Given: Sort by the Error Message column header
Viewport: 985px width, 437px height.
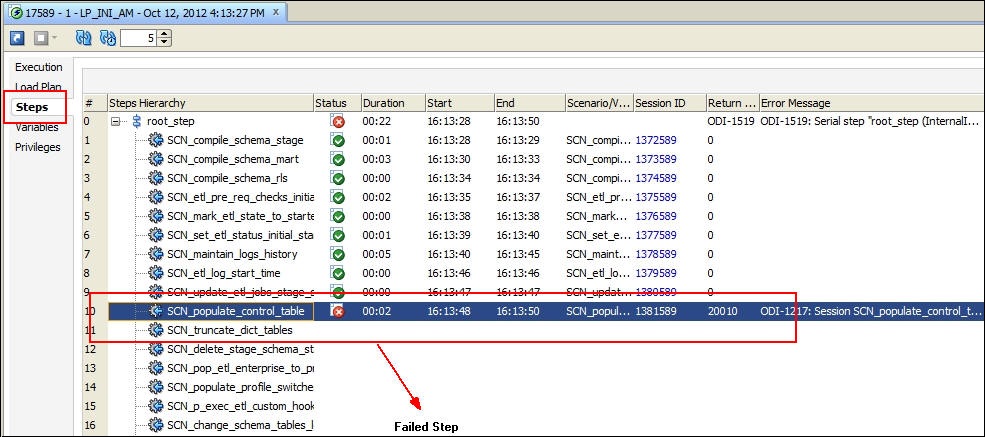Looking at the screenshot, I should pos(871,103).
